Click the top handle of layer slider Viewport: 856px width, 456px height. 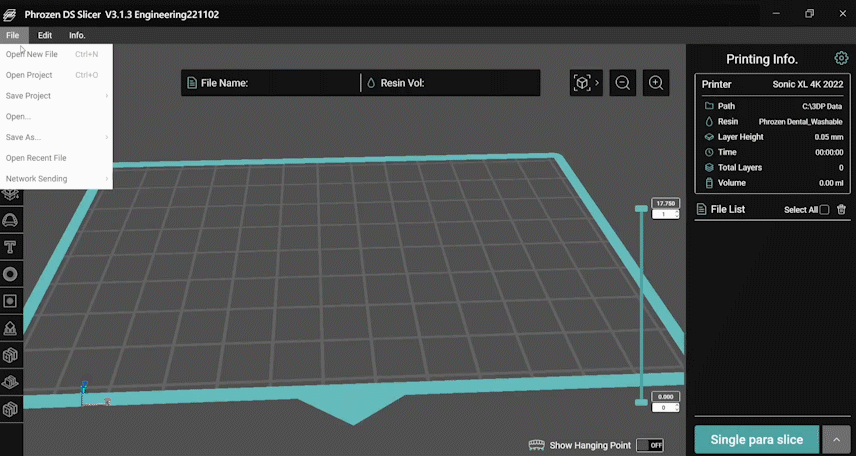pos(641,209)
